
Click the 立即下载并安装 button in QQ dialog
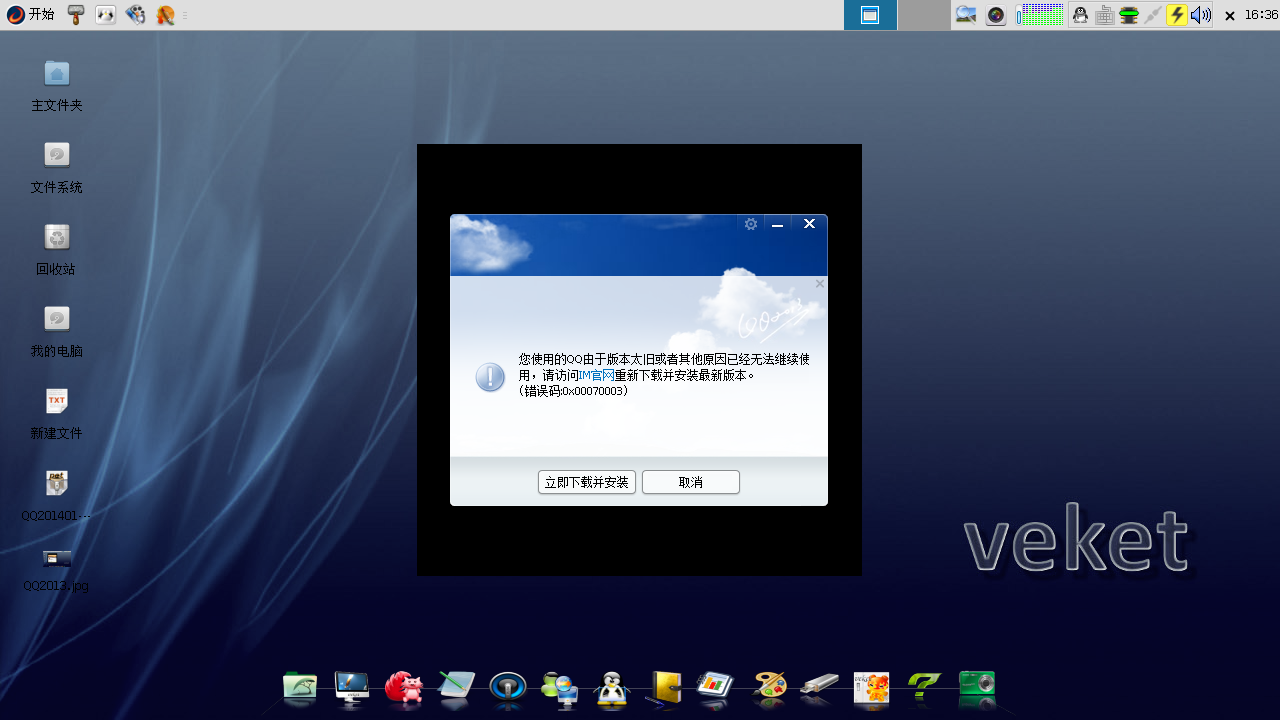pyautogui.click(x=587, y=482)
